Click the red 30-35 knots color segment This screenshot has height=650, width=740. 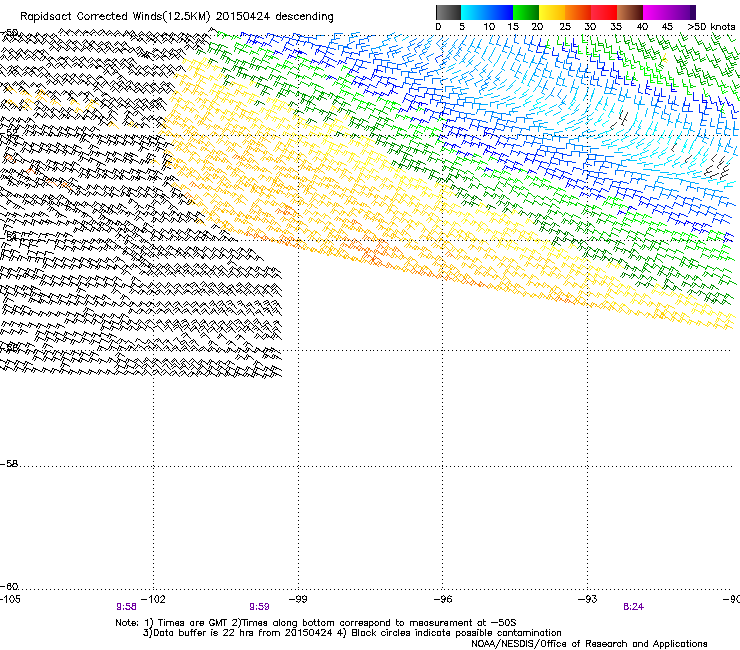point(604,12)
